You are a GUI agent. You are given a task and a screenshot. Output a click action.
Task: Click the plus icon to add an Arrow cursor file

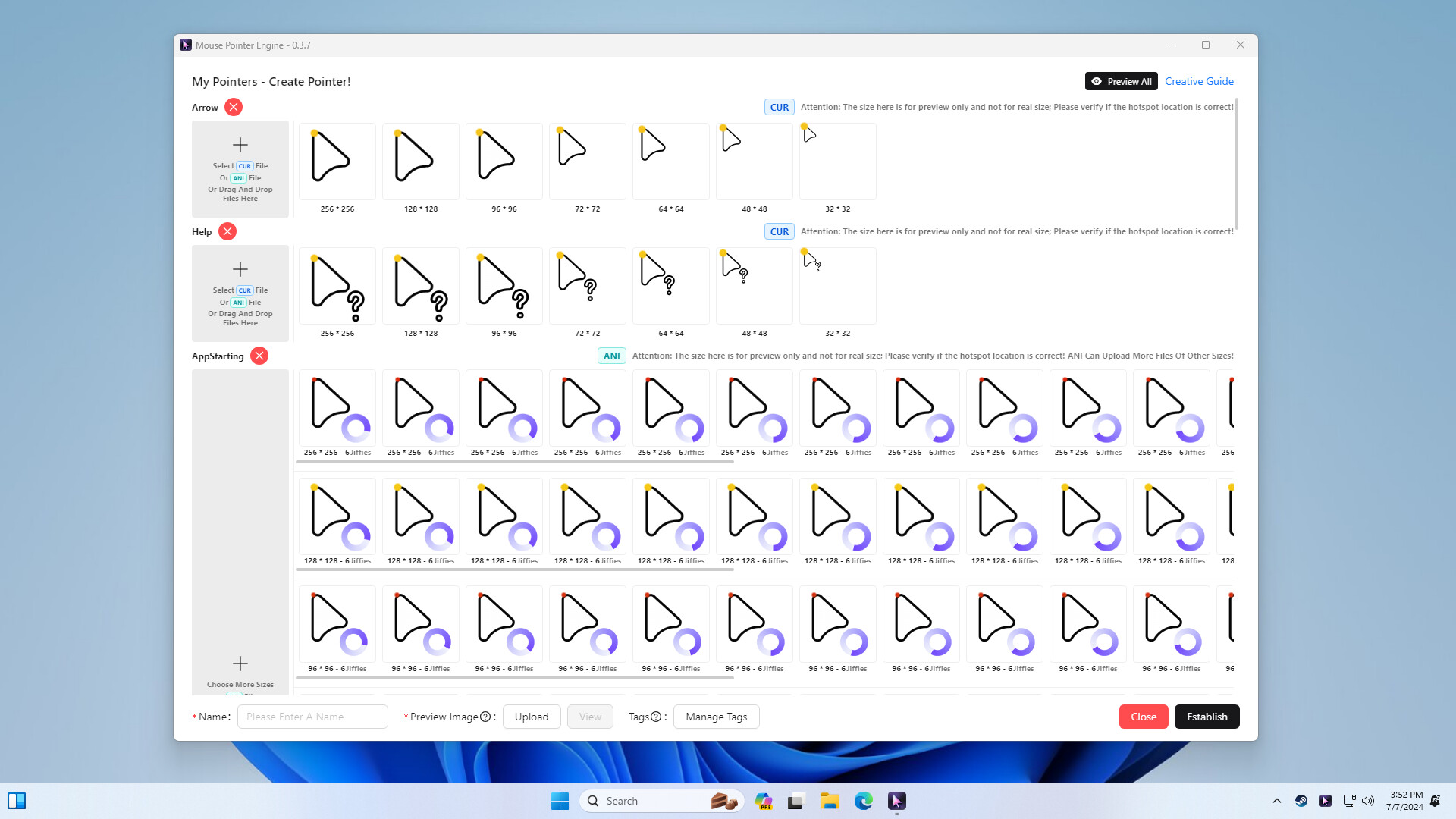pos(240,144)
